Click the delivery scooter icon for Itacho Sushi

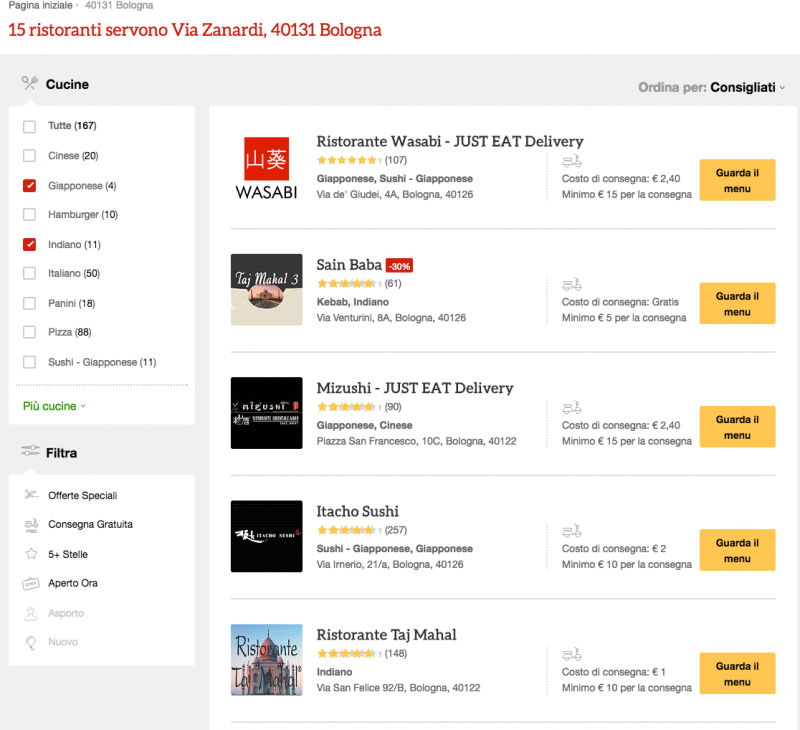(571, 531)
